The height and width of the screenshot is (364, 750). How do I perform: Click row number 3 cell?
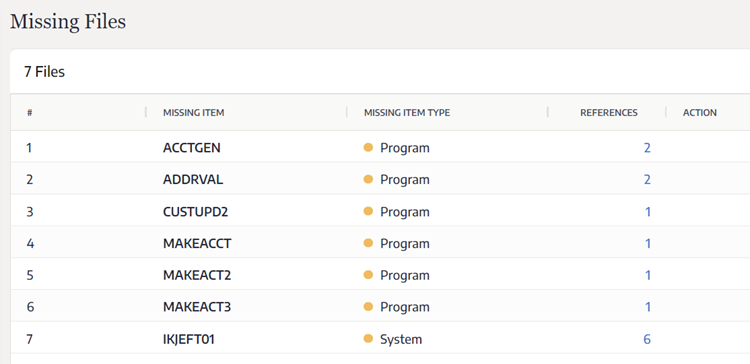tap(30, 212)
